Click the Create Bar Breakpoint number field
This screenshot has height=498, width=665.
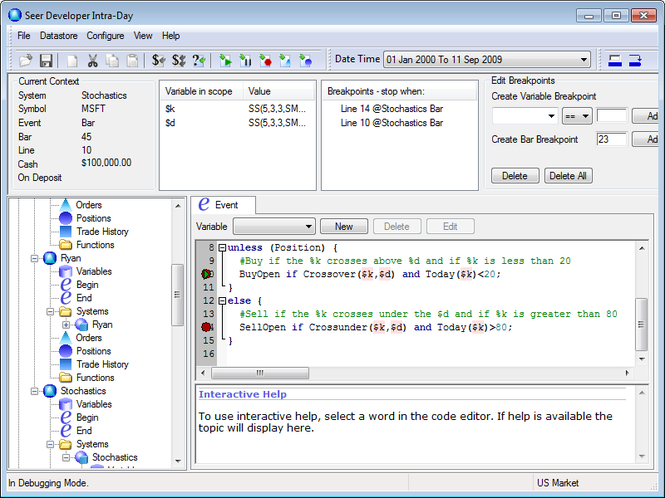point(612,140)
